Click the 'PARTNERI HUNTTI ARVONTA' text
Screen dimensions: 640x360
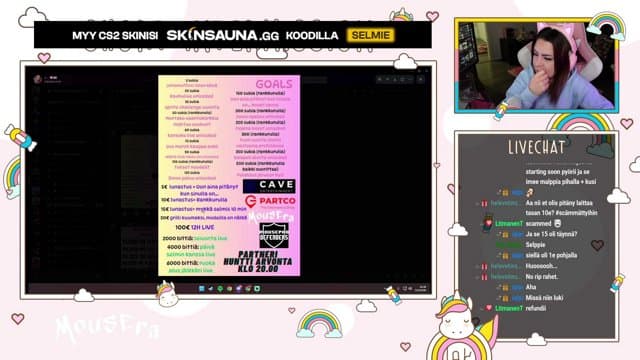(258, 261)
